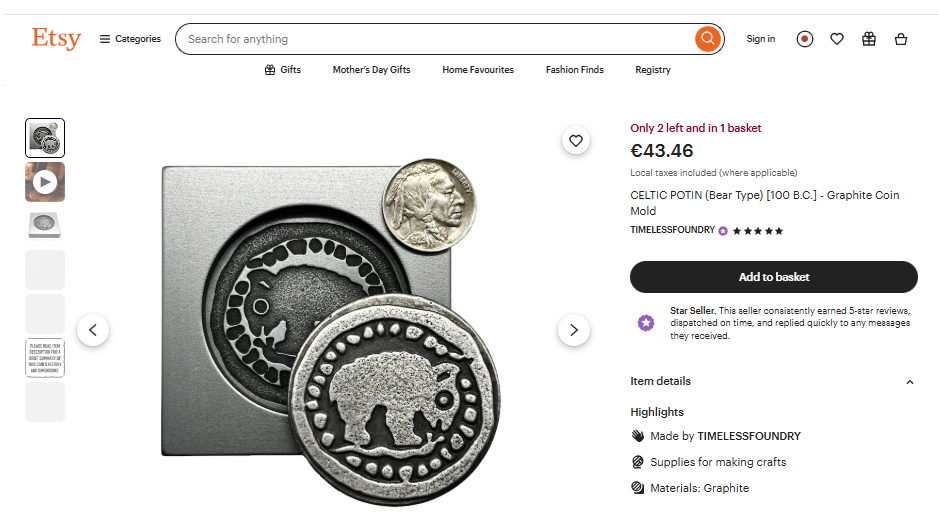Show previous product image with left arrow
The width and height of the screenshot is (939, 516).
point(93,330)
